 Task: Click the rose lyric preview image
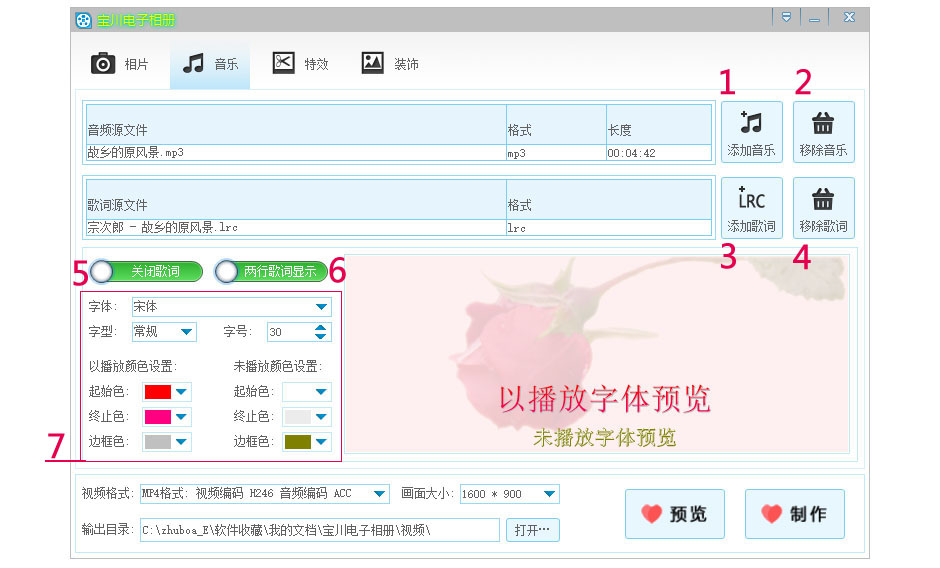(x=597, y=354)
